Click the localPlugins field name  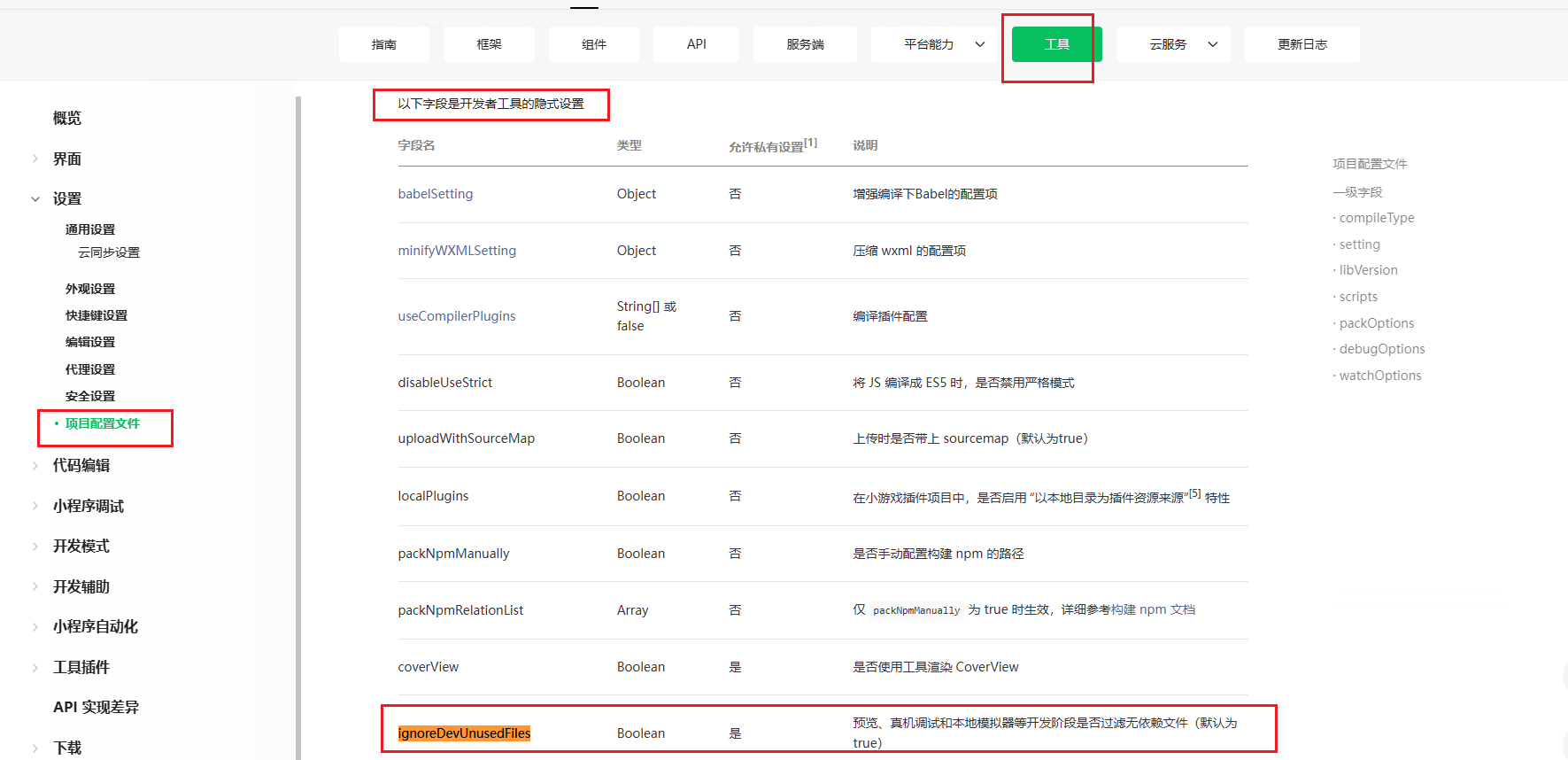[433, 496]
